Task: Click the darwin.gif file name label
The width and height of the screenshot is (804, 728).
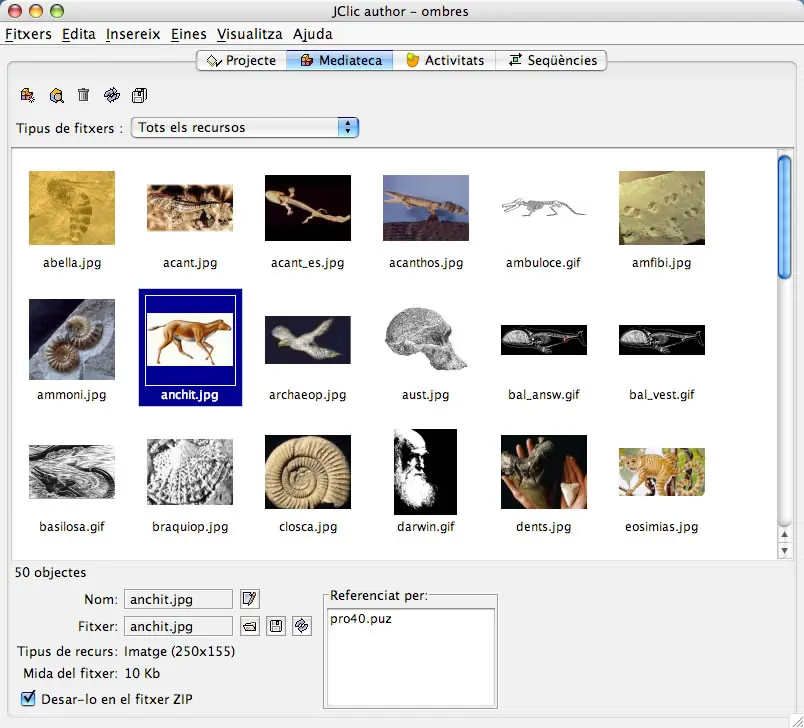Action: pyautogui.click(x=426, y=527)
